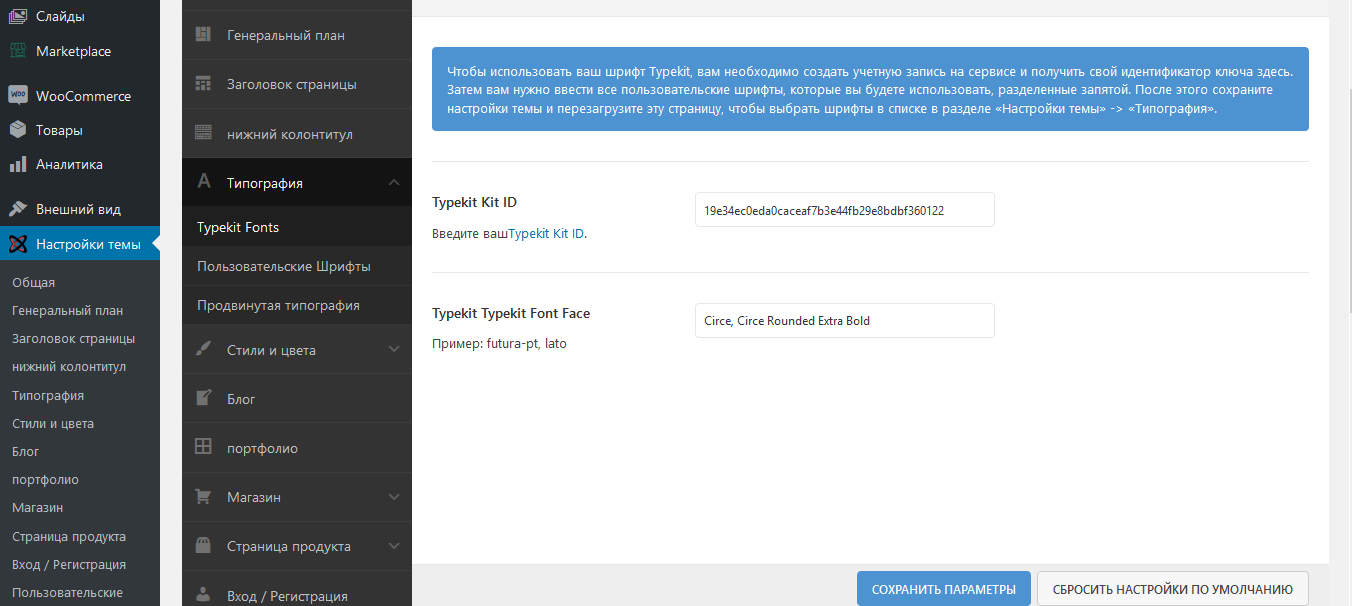Open Стили и цвета submenu link
1352x606 pixels.
[53, 423]
